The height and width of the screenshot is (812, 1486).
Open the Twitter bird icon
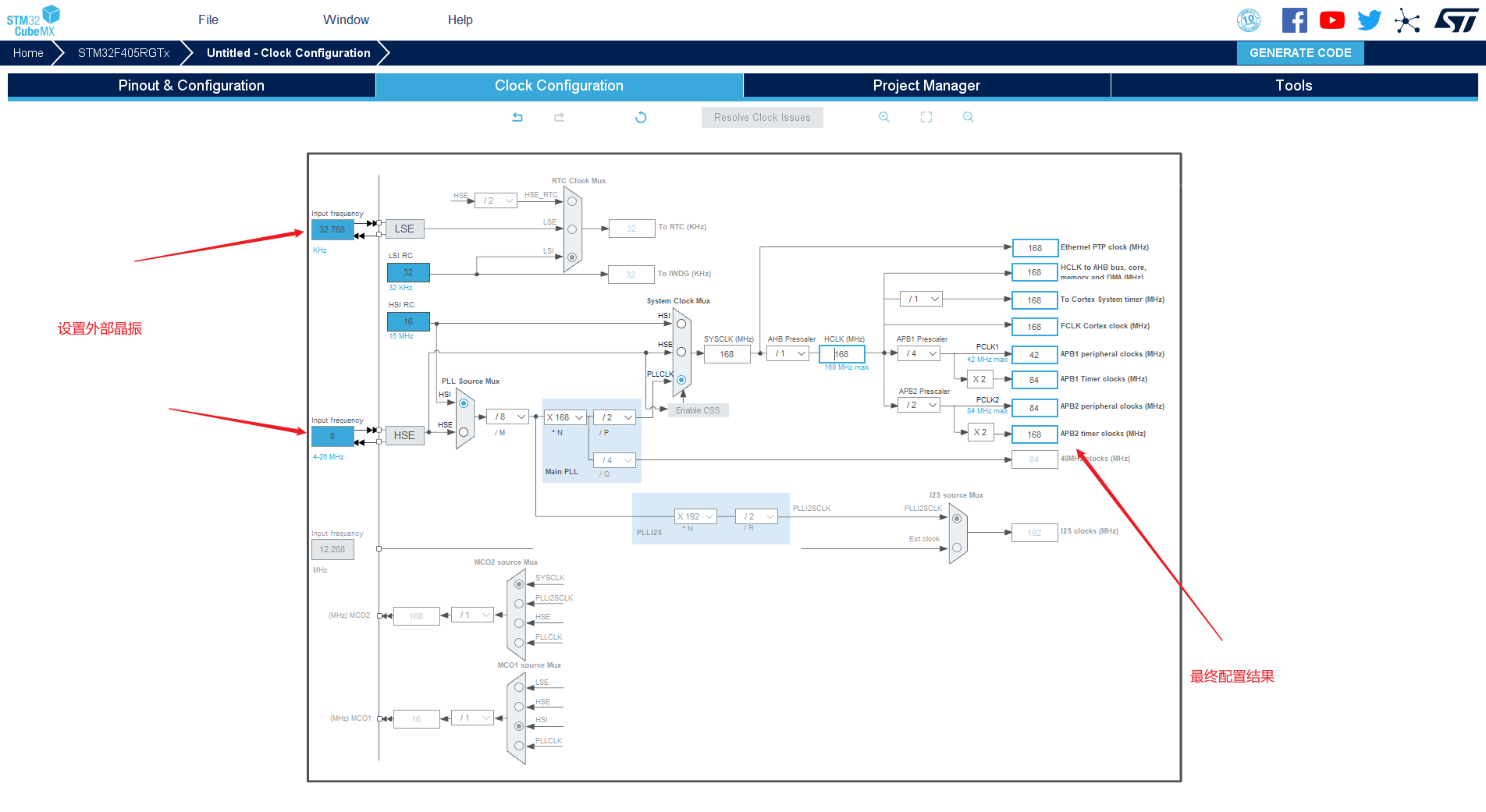[x=1369, y=20]
